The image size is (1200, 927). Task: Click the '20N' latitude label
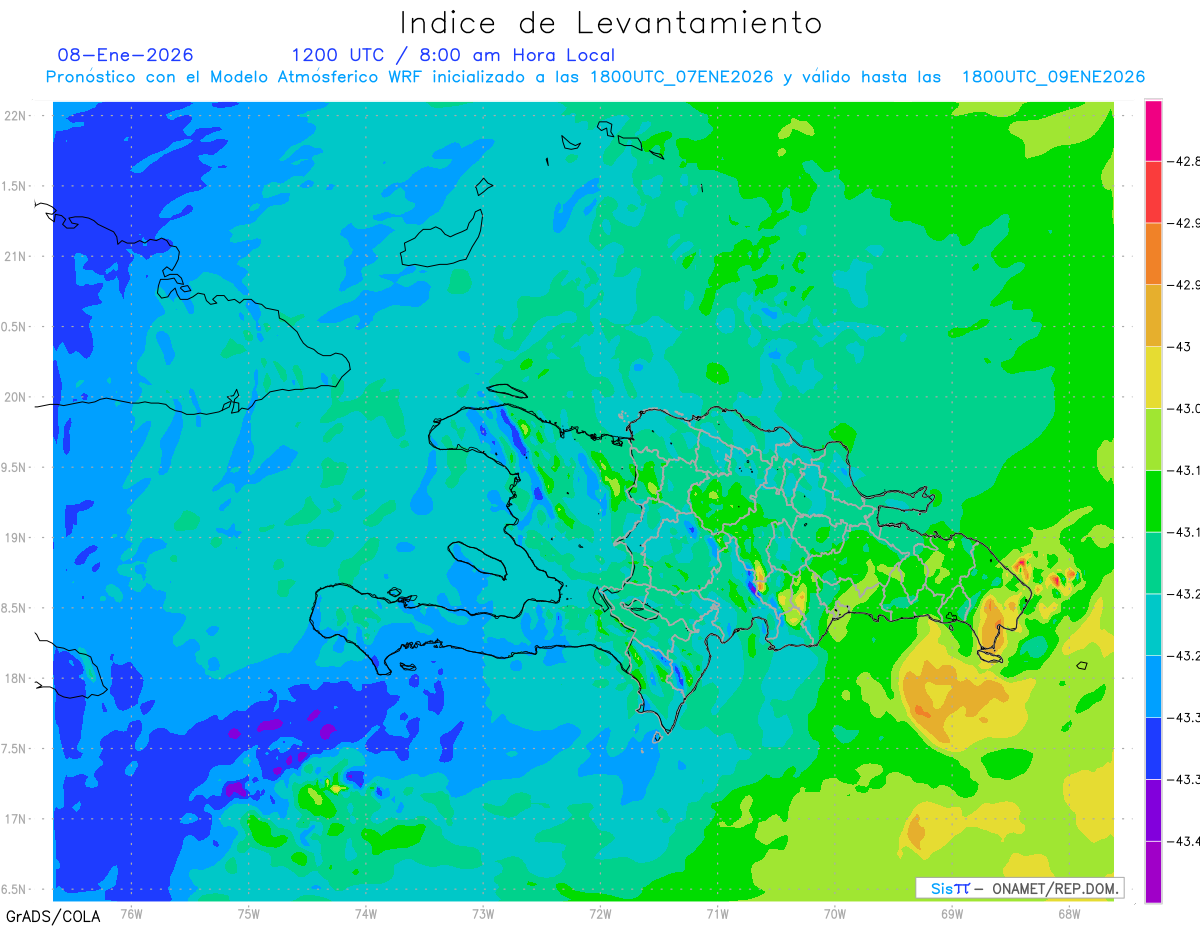click(x=16, y=397)
